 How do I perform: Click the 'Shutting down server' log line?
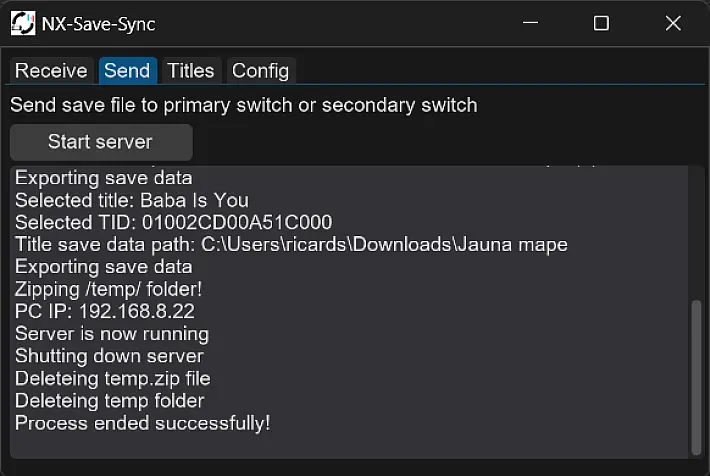pyautogui.click(x=109, y=356)
